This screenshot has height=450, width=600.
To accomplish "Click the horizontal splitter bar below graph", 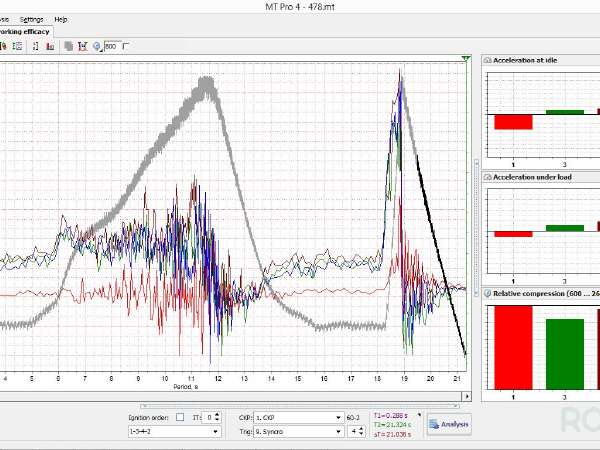I will (x=300, y=406).
